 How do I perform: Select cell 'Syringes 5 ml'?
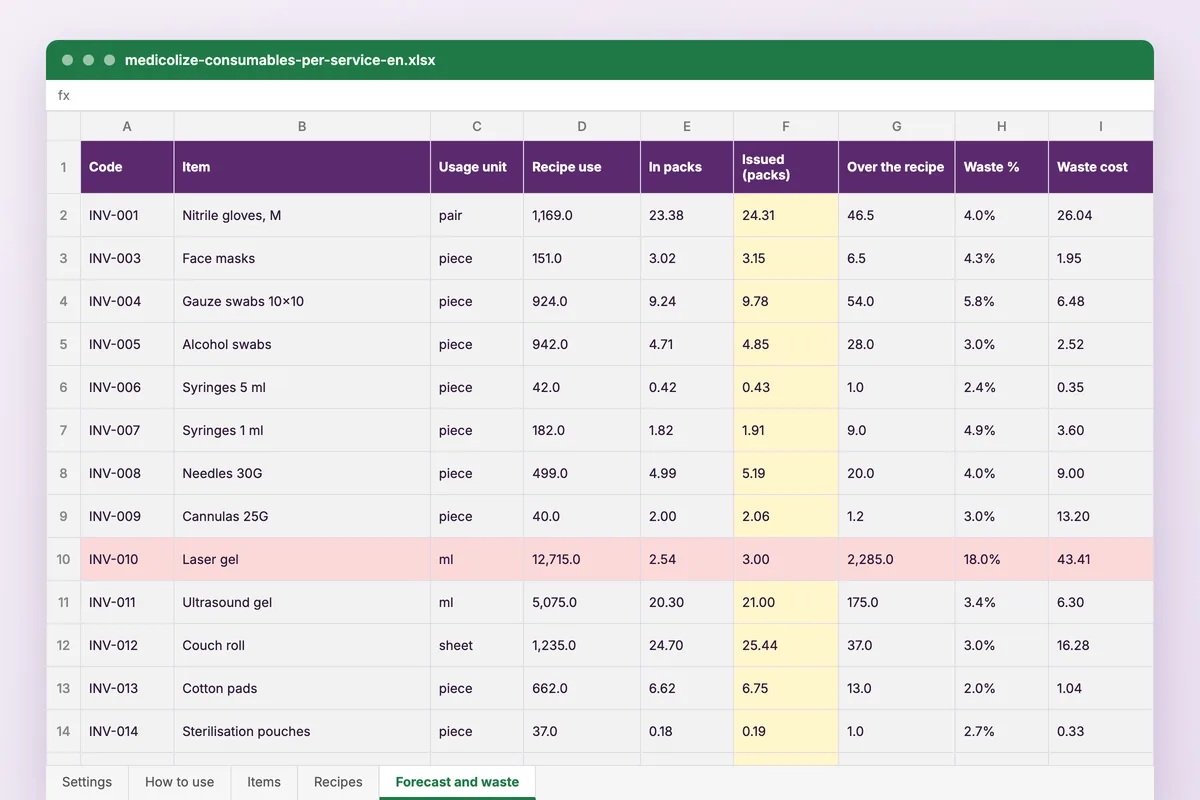302,387
